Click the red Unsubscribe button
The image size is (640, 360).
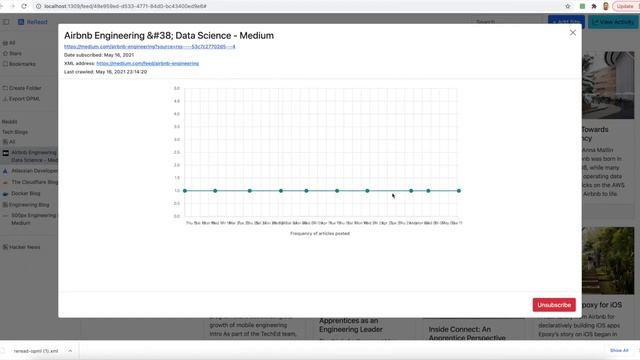point(554,305)
